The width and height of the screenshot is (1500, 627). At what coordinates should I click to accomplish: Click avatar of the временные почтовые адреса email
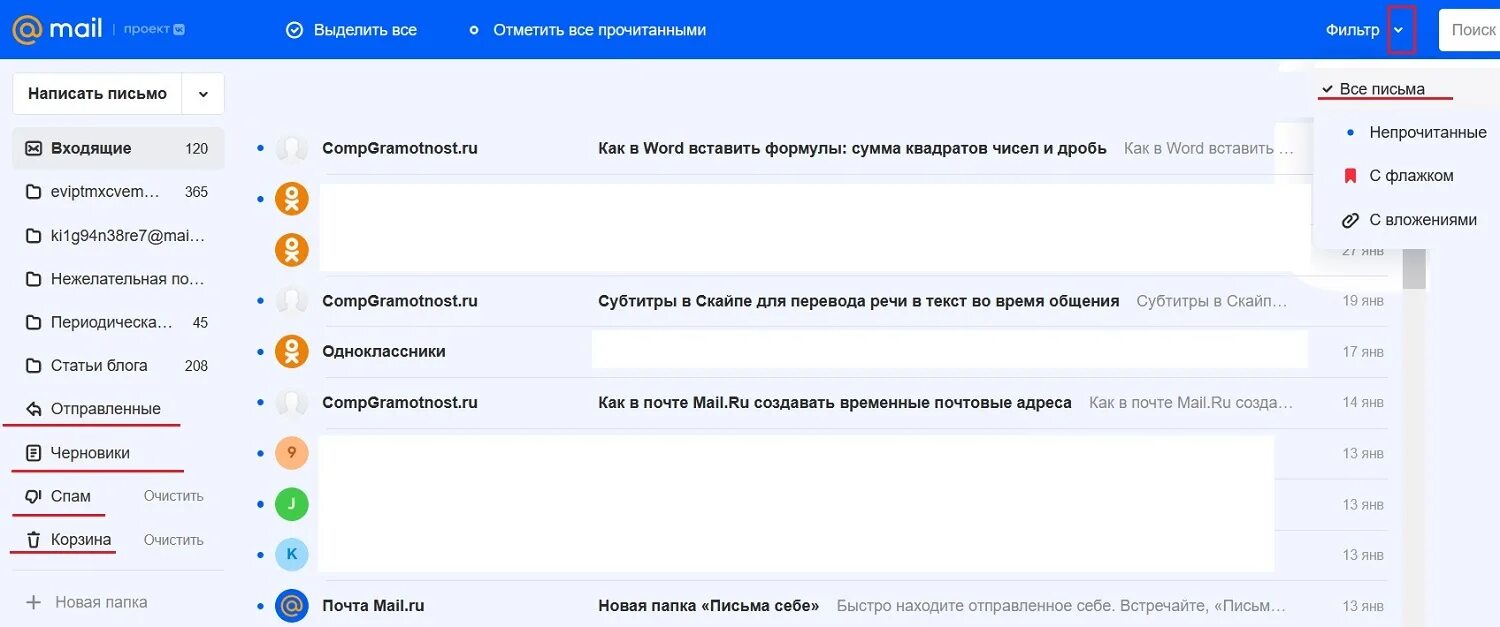coord(292,402)
